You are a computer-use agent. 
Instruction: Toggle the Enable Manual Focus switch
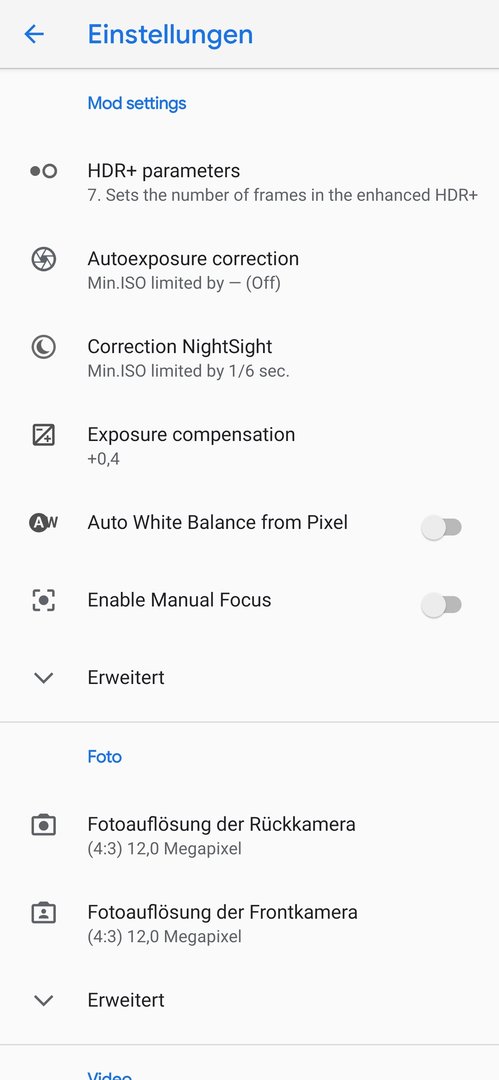click(441, 605)
